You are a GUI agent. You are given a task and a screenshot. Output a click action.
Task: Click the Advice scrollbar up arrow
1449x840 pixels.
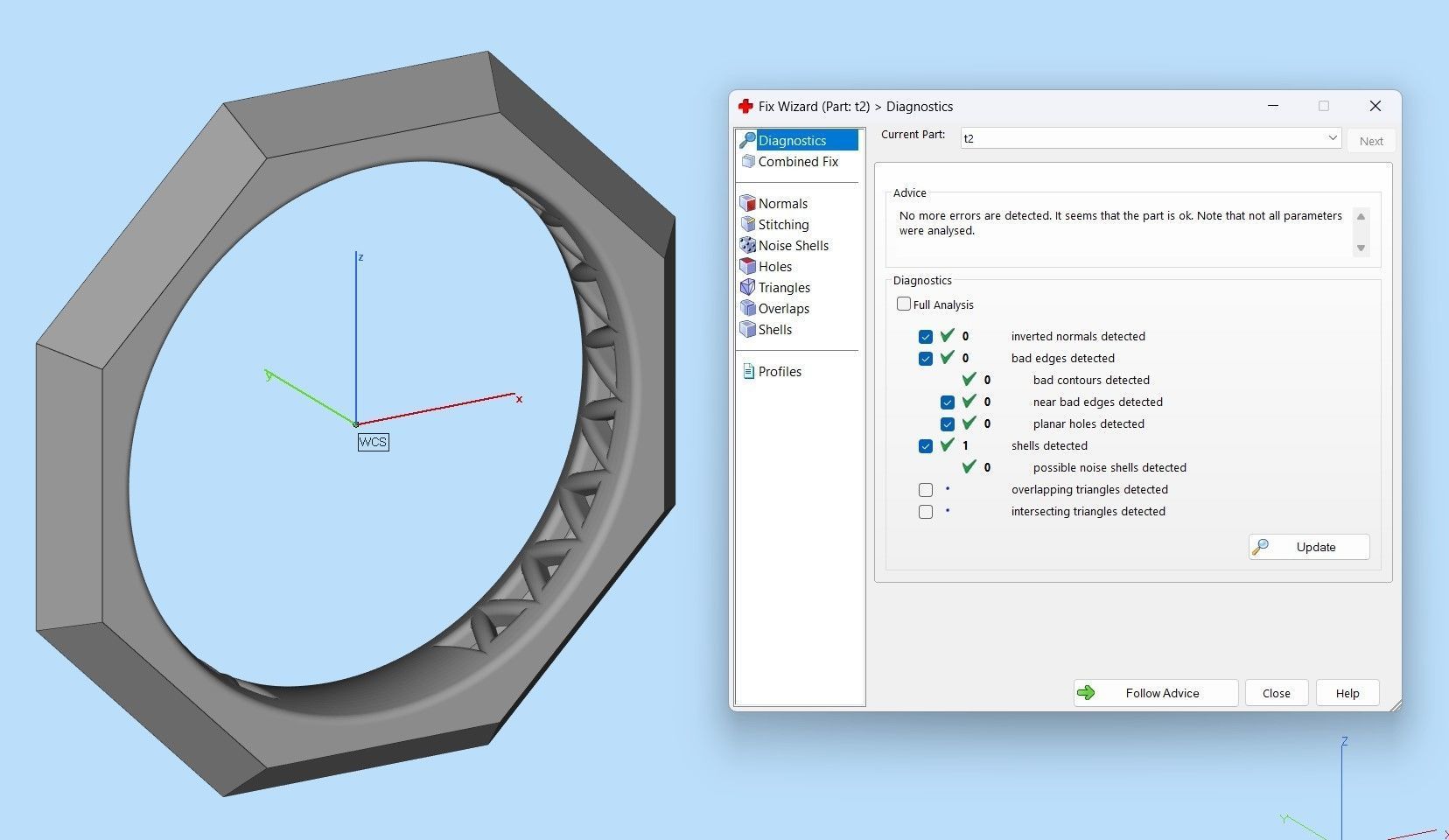click(1361, 216)
